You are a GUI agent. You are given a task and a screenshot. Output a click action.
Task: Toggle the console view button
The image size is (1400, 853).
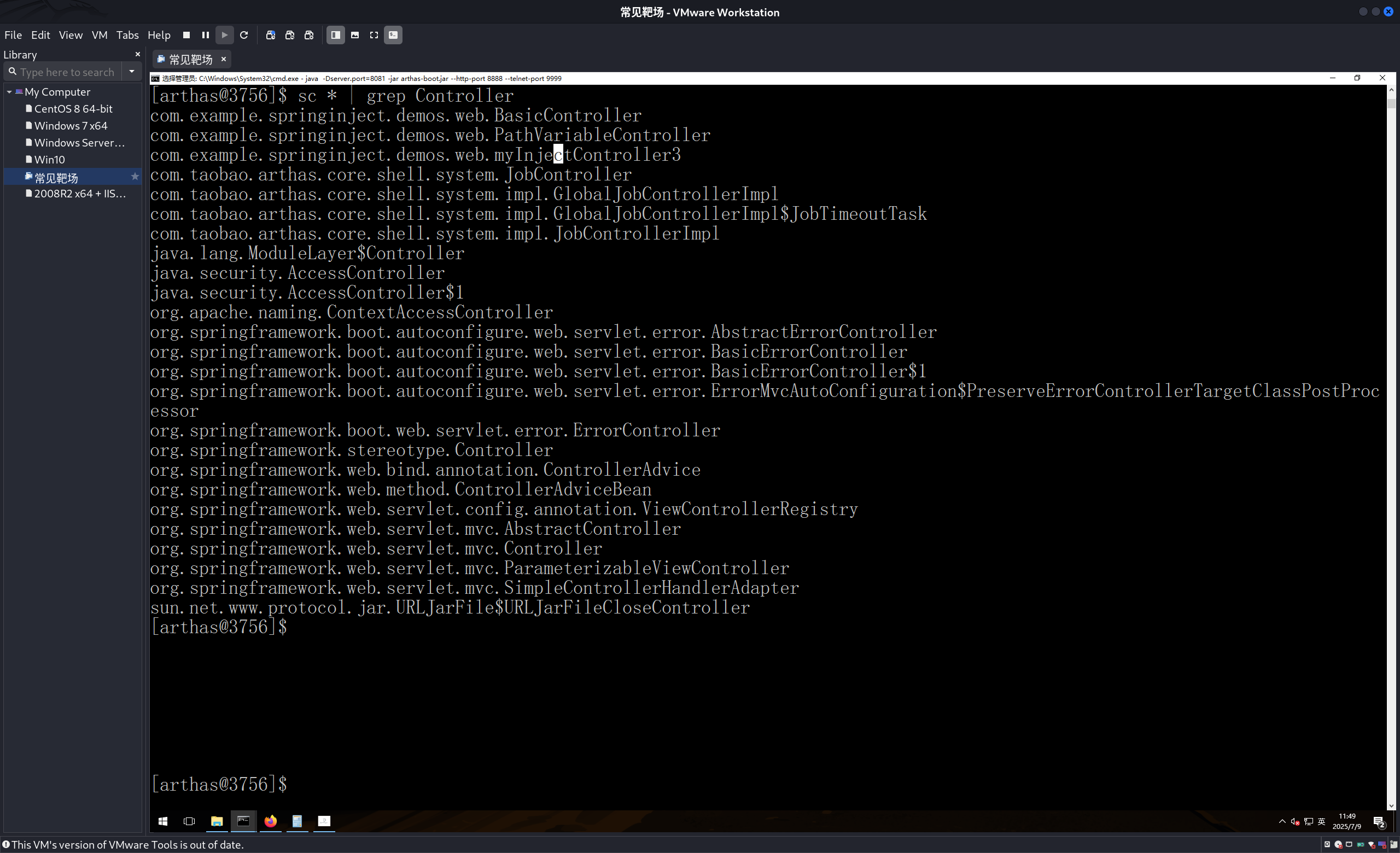tap(393, 35)
